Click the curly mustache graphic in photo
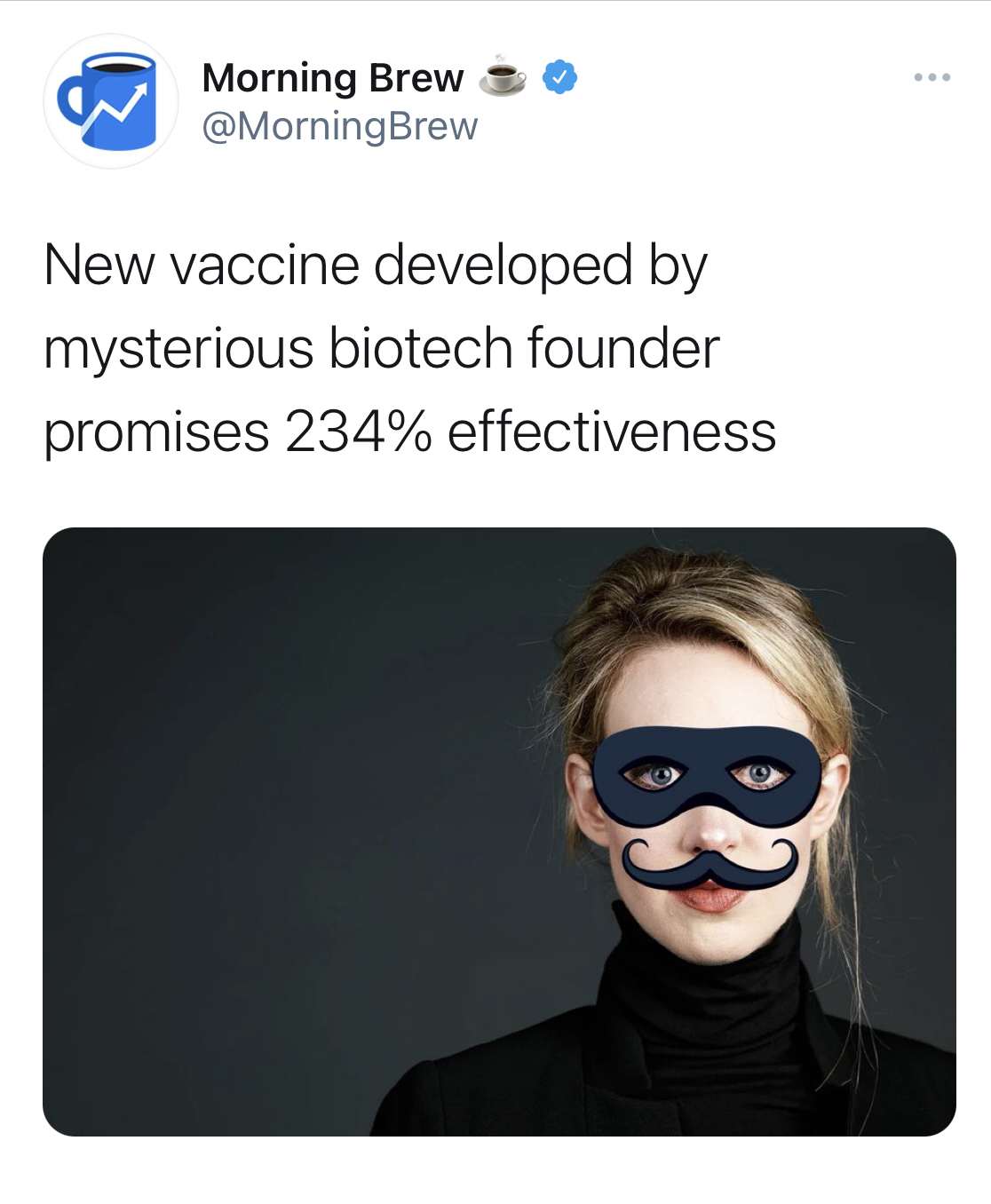Screen dimensions: 991x1204 point(710,865)
